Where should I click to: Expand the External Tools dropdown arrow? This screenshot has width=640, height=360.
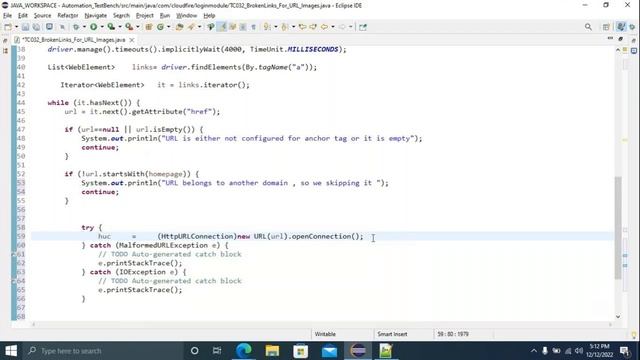tap(138, 27)
